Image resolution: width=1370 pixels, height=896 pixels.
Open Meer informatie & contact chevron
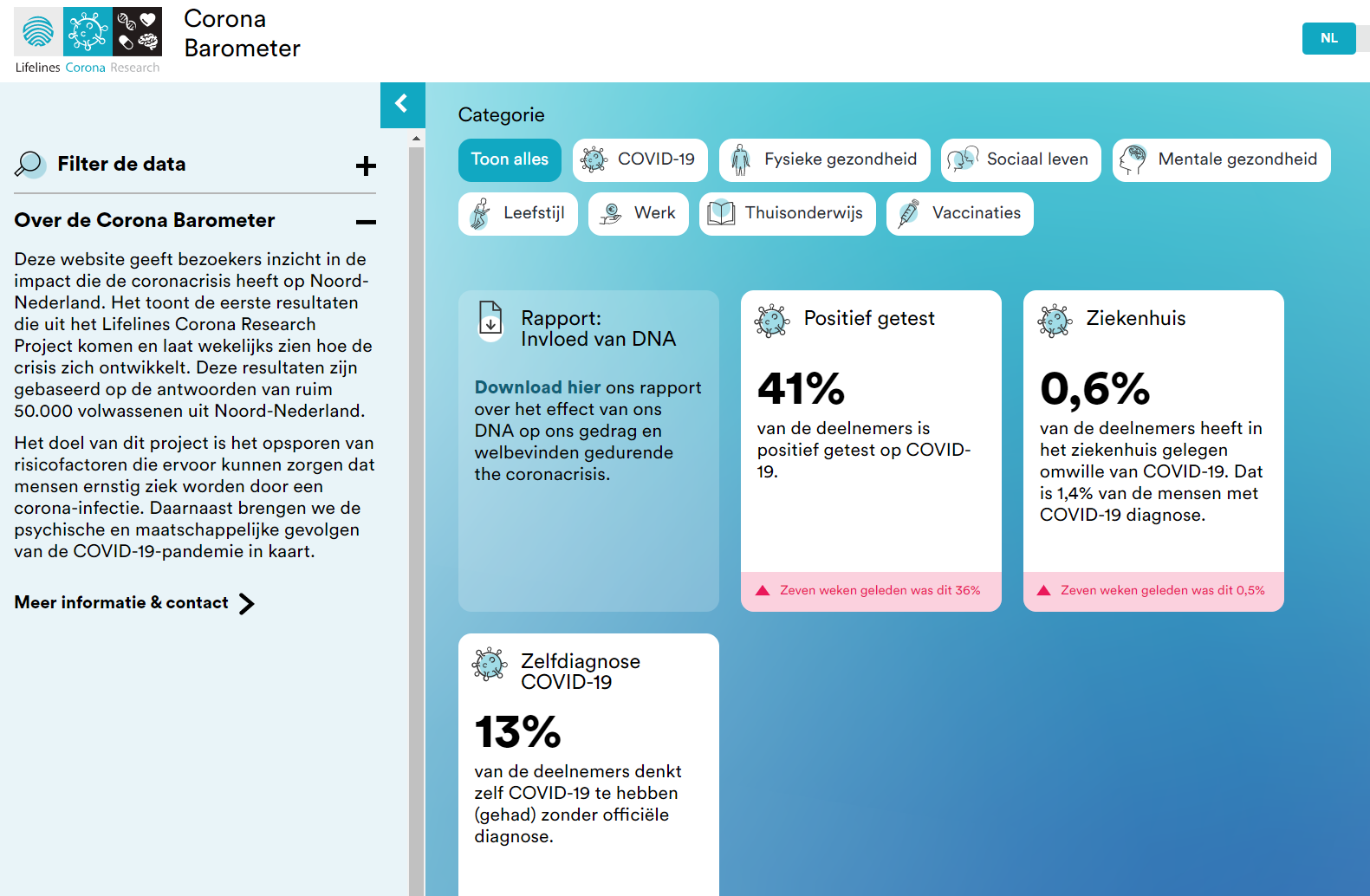point(247,603)
